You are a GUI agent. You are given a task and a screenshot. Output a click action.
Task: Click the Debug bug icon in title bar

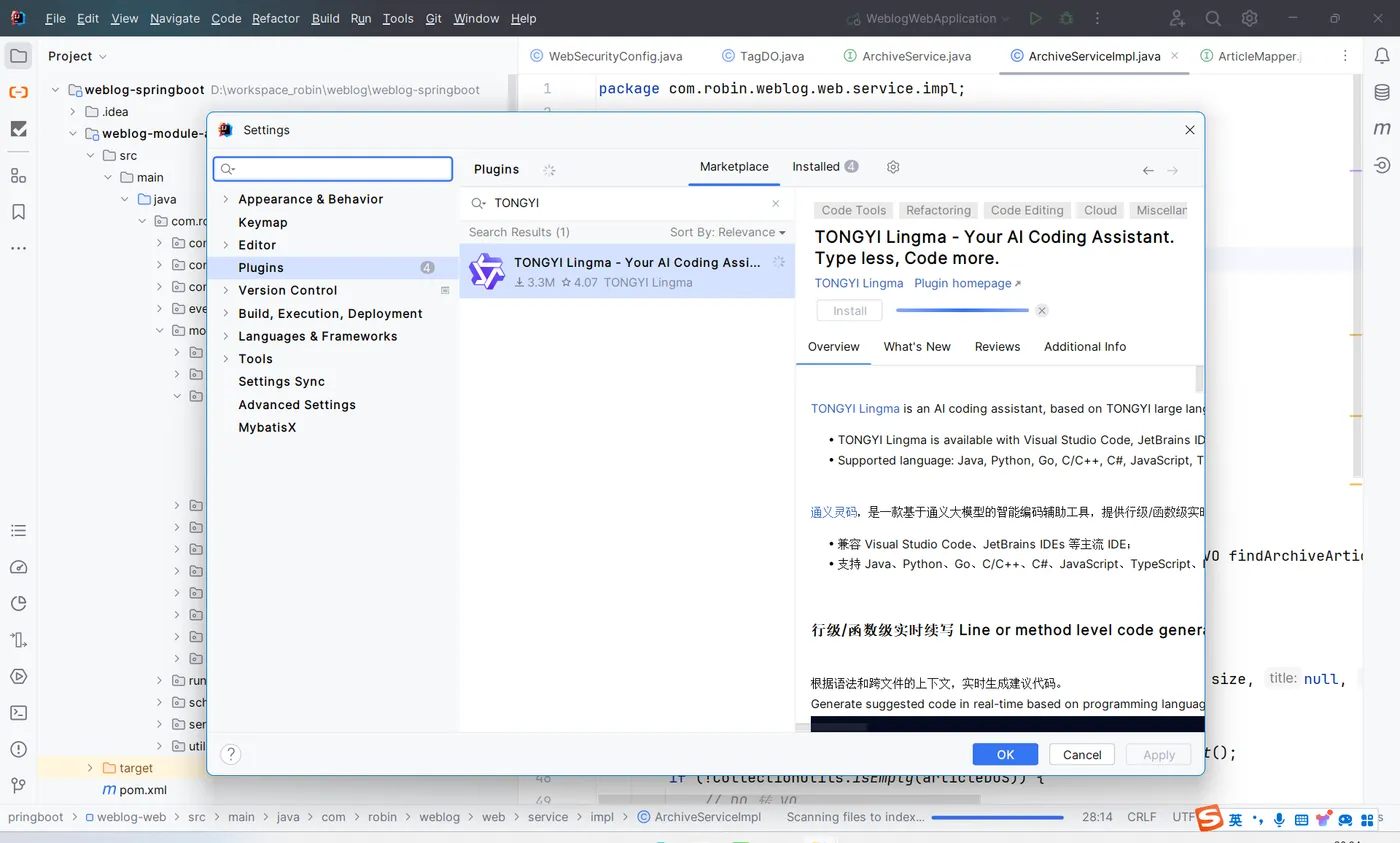1066,18
